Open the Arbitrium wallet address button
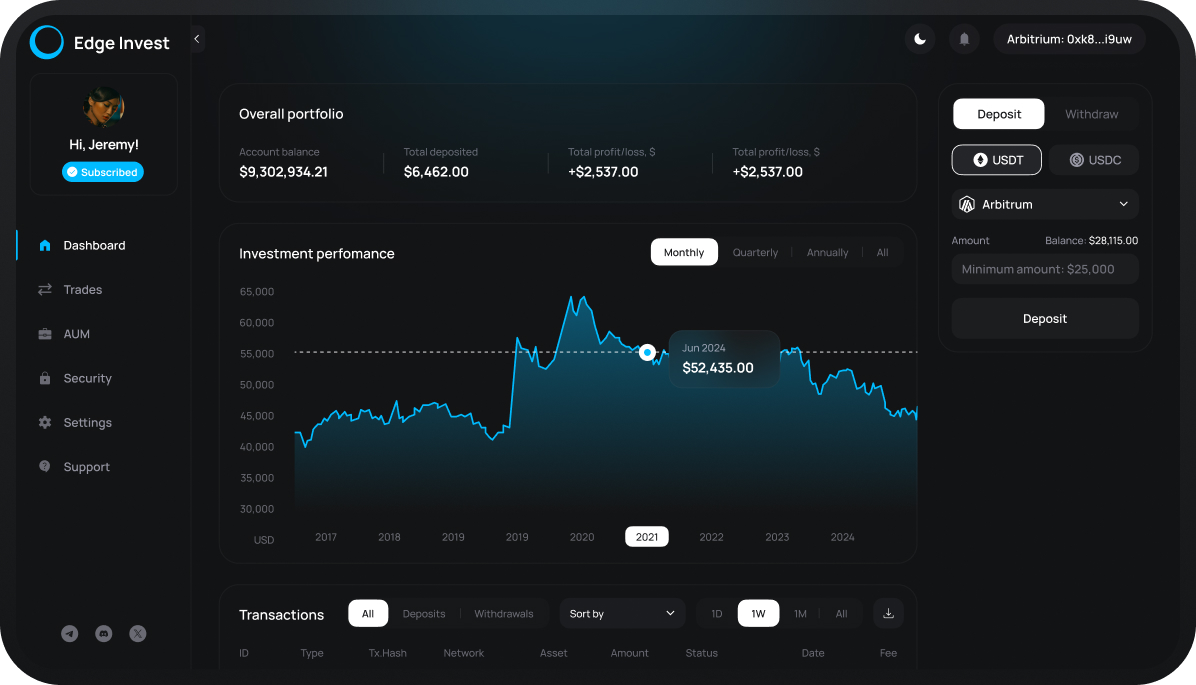 (x=1069, y=39)
